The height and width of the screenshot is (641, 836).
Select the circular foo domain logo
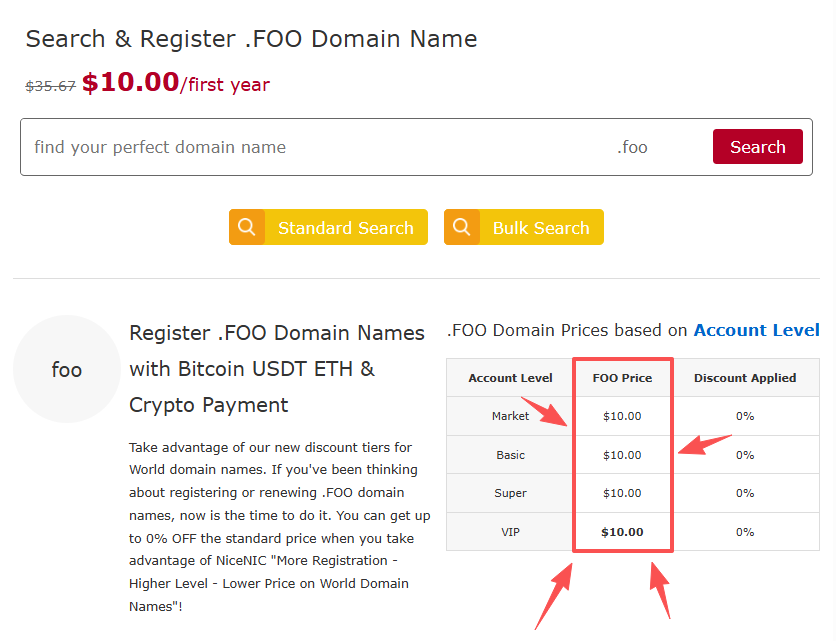coord(66,369)
